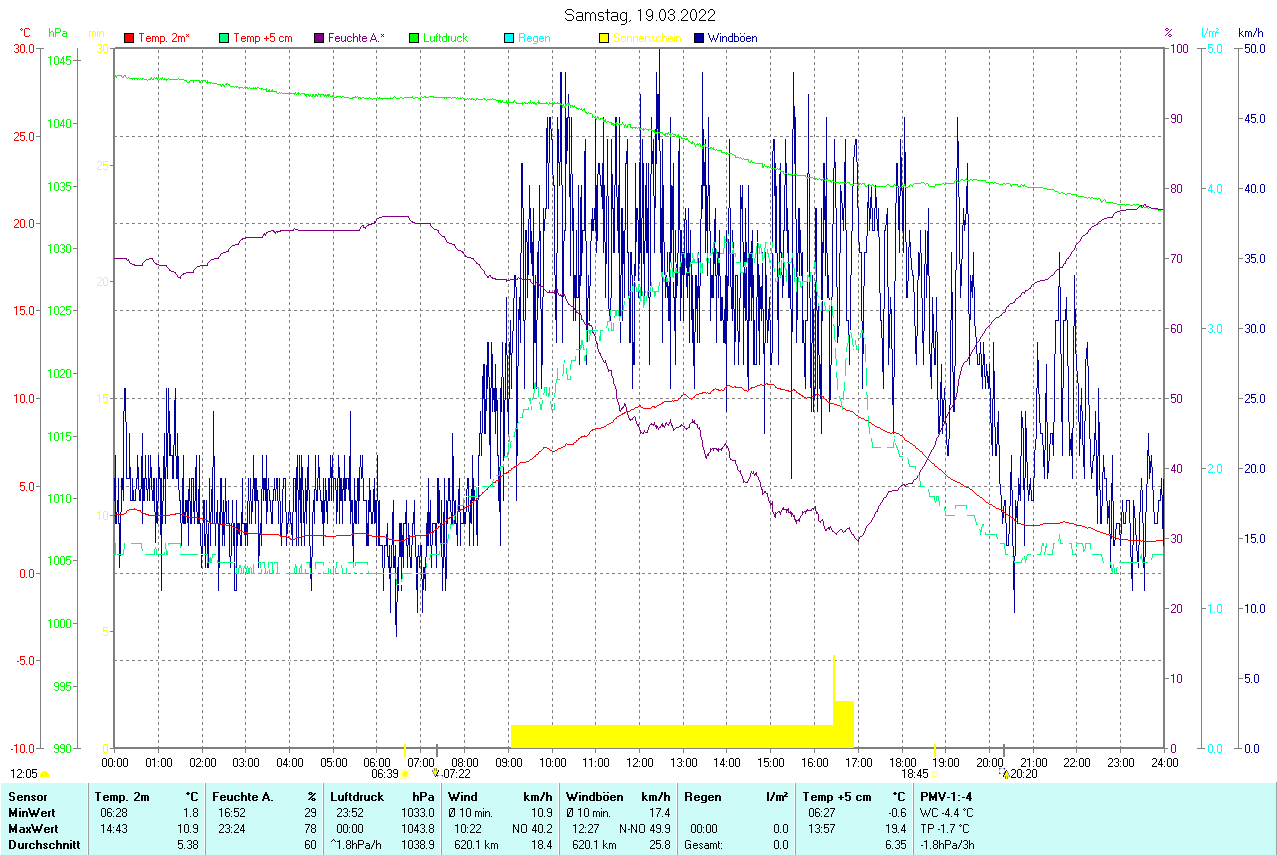
Task: Click the sunrise marker next to 06:39
Action: click(404, 774)
